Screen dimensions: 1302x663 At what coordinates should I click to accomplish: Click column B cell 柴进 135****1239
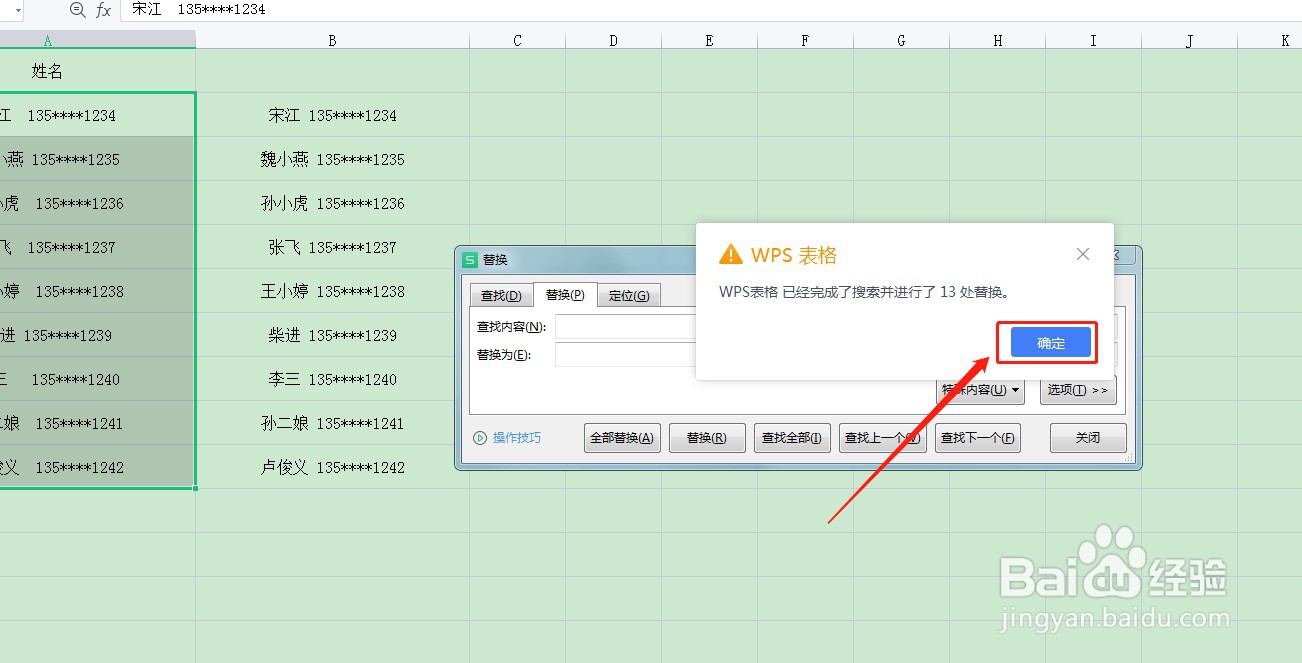pyautogui.click(x=333, y=335)
